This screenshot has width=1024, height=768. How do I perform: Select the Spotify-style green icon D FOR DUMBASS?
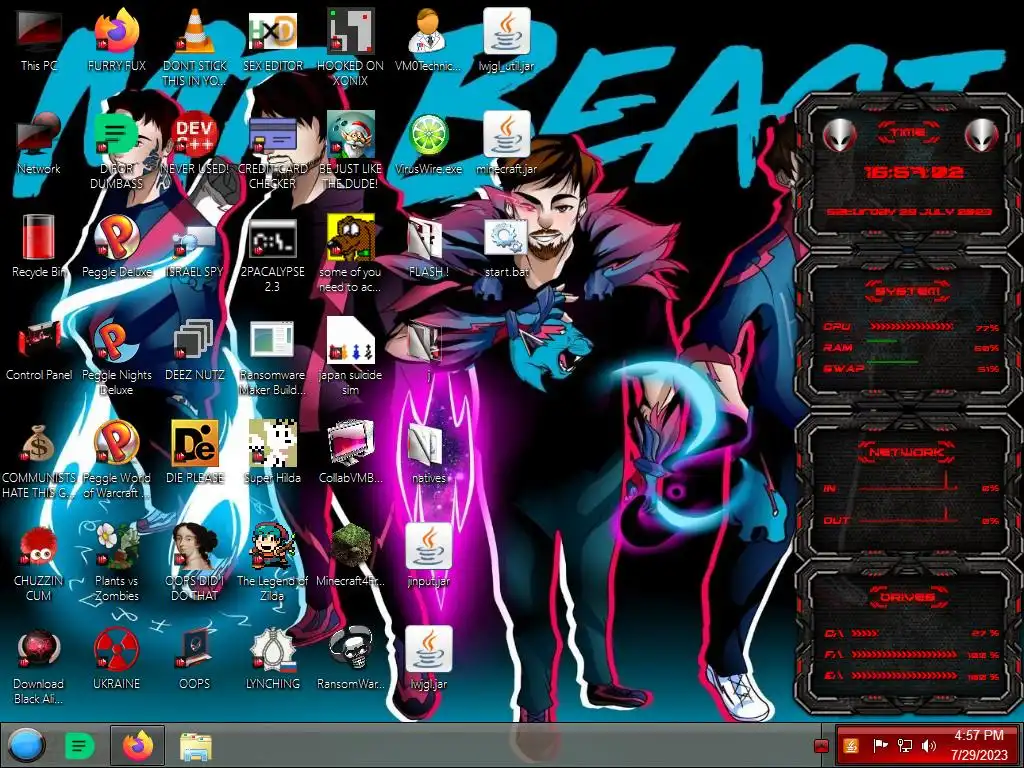[x=116, y=150]
